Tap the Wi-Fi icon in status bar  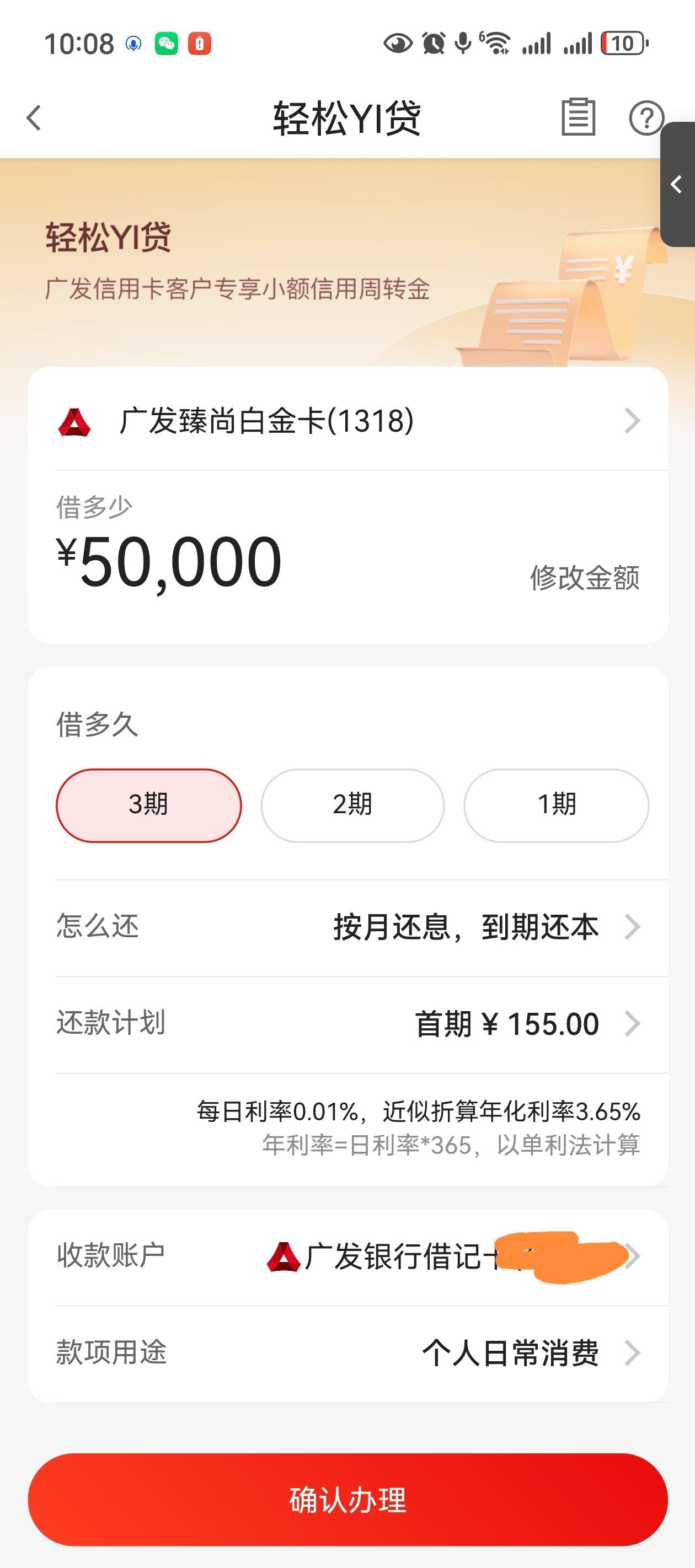point(495,44)
